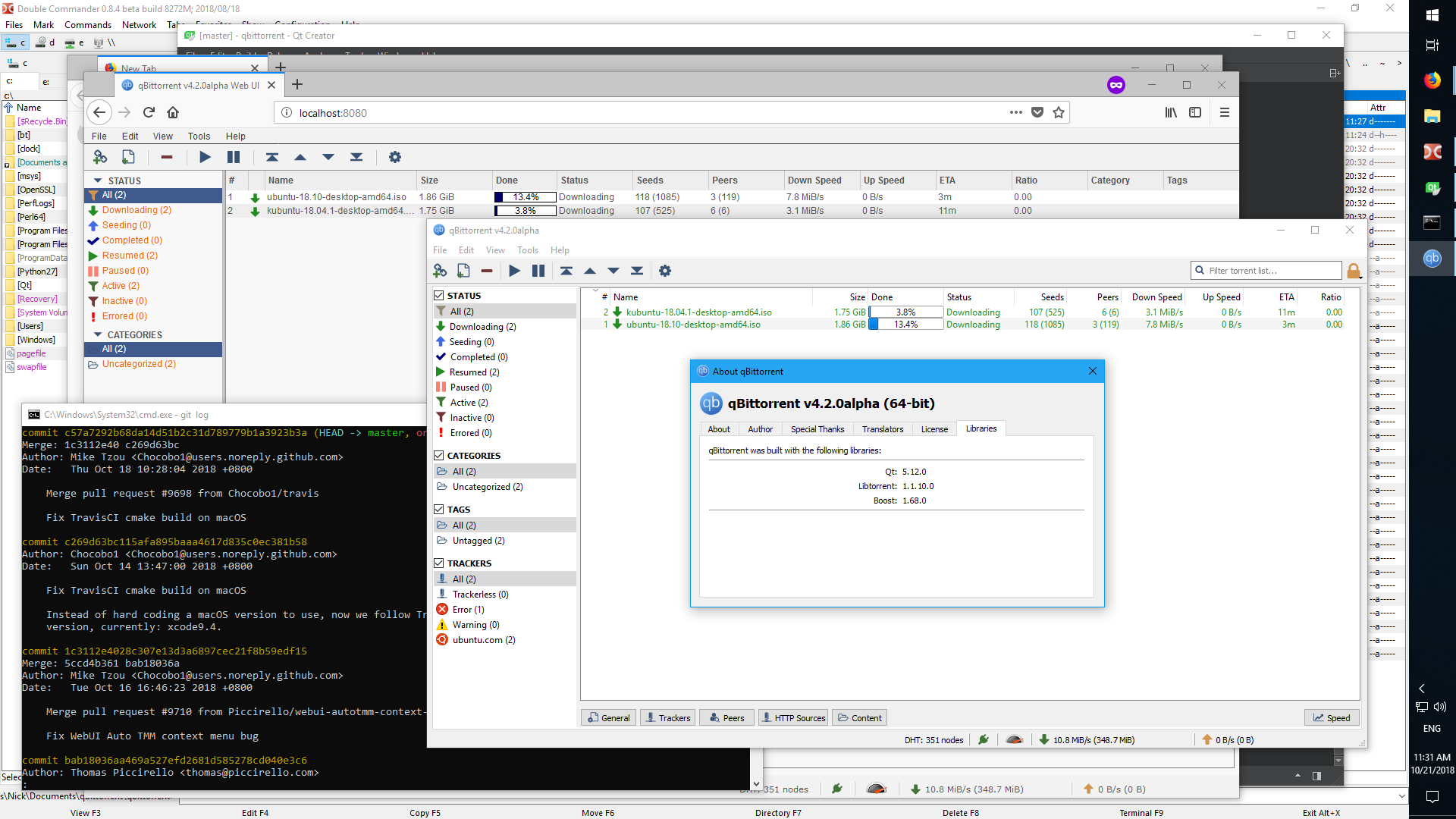Collapse the CATEGORIES section in the Web UI sidebar

click(98, 334)
